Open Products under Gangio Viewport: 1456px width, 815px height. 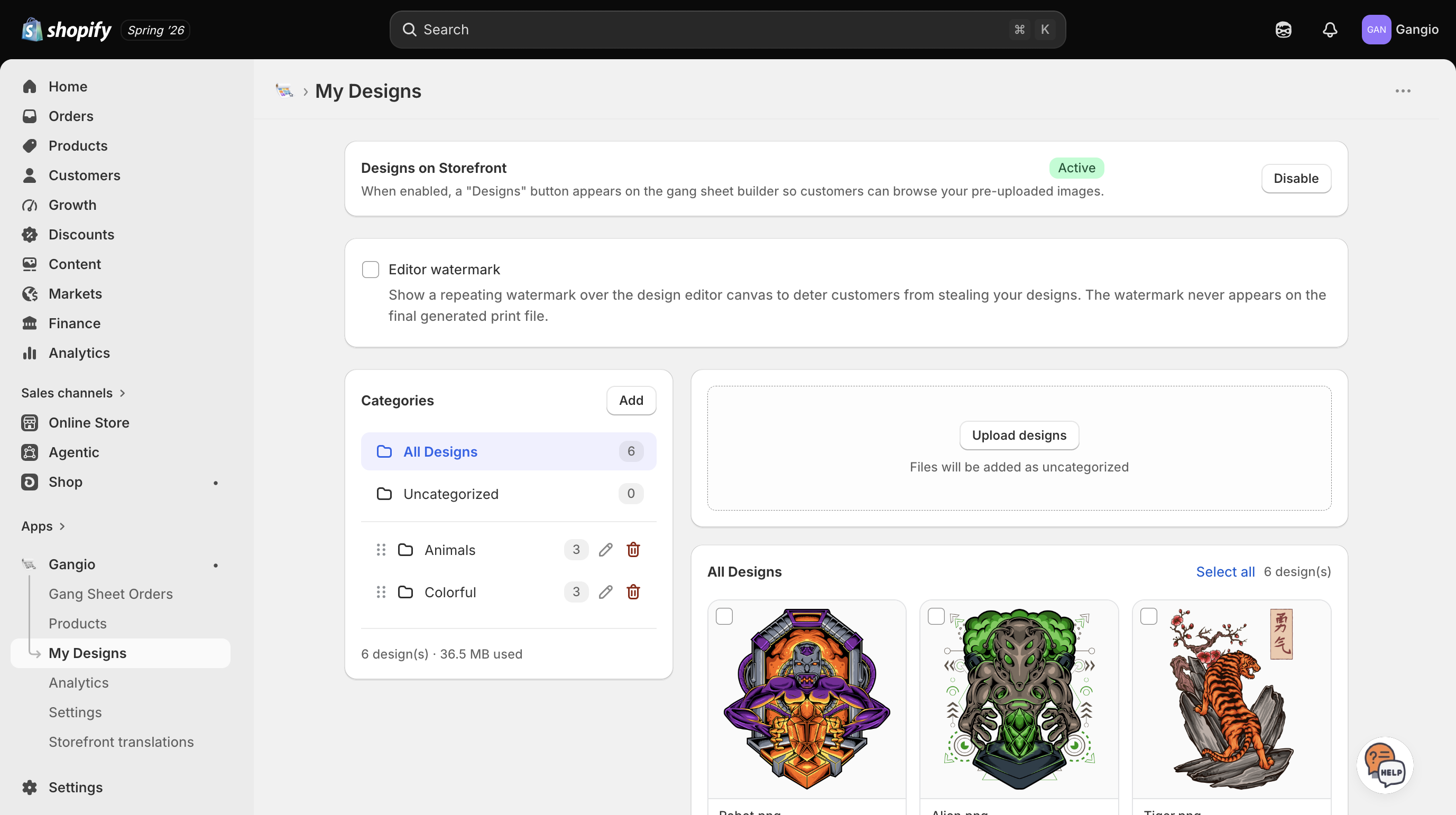(x=77, y=623)
